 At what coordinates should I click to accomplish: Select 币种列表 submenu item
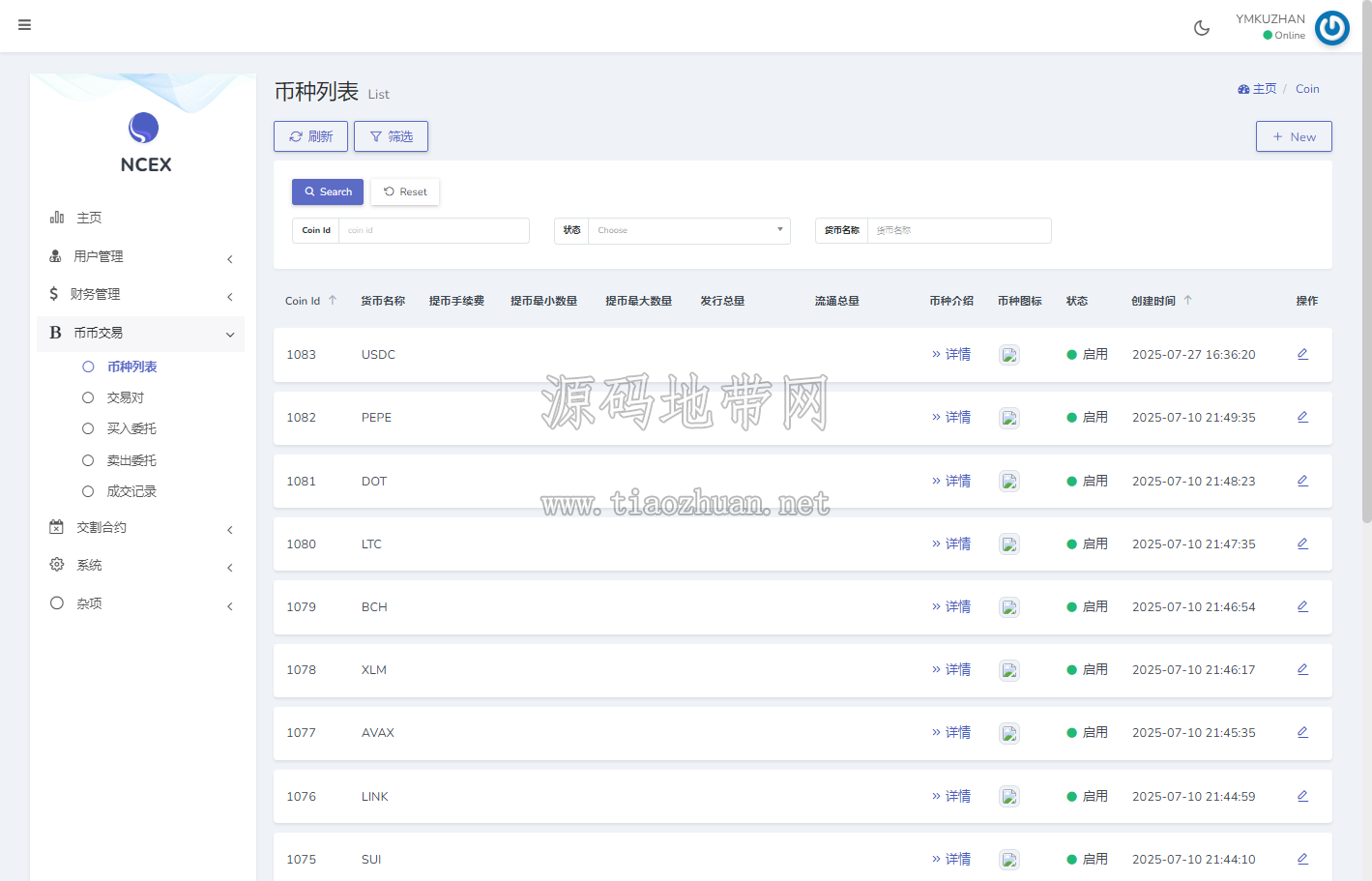(x=131, y=367)
